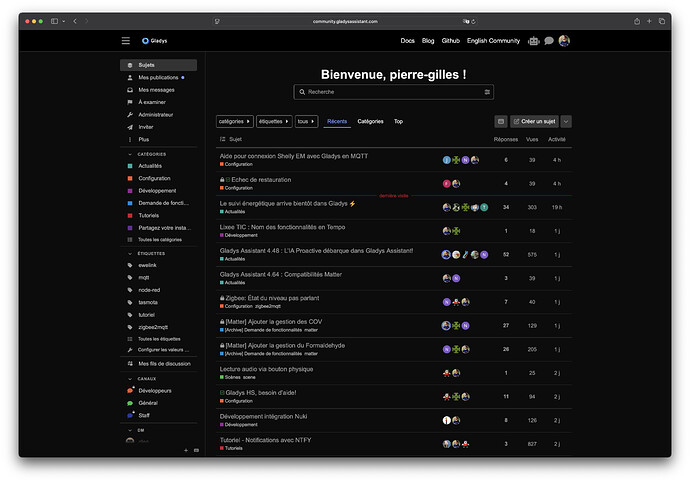Toggle bulk select next to Sujet header
The width and height of the screenshot is (690, 482).
223,139
